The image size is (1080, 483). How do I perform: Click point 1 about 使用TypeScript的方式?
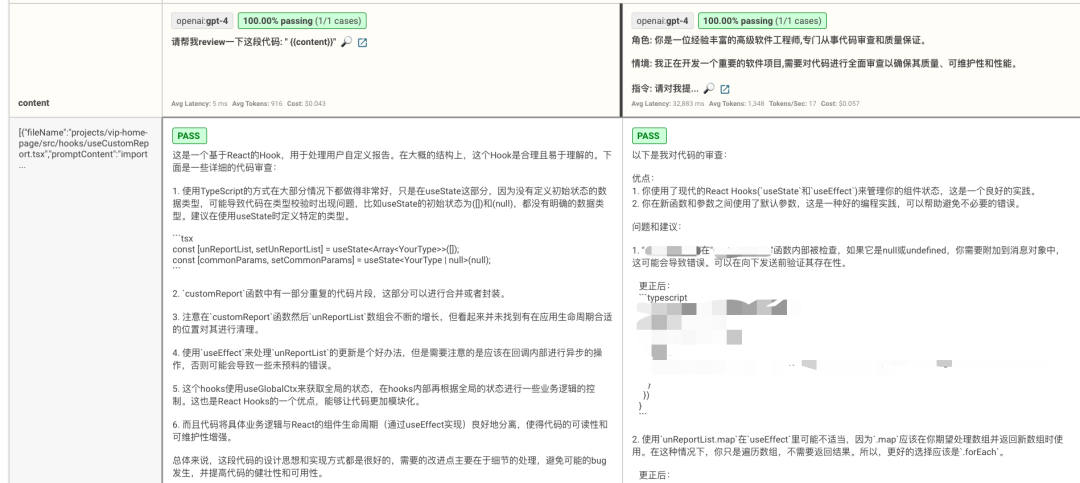391,203
